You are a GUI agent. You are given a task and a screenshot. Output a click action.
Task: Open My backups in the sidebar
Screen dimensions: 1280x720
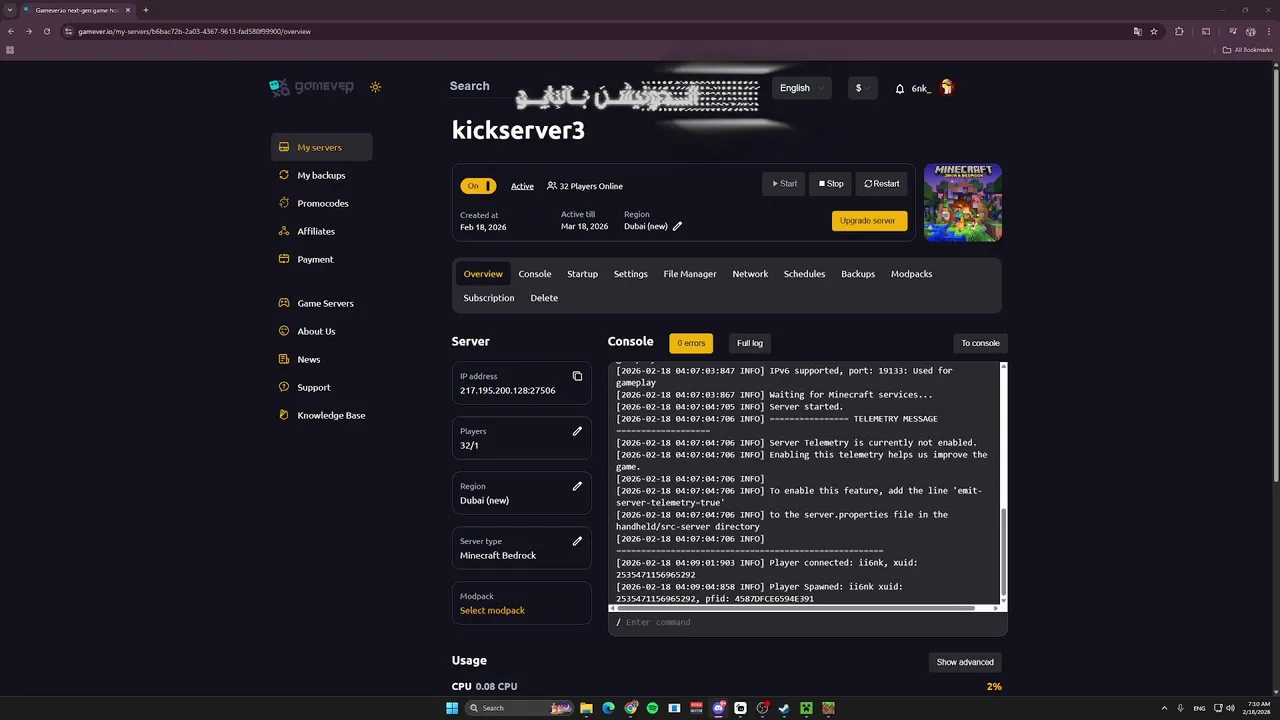pos(321,175)
